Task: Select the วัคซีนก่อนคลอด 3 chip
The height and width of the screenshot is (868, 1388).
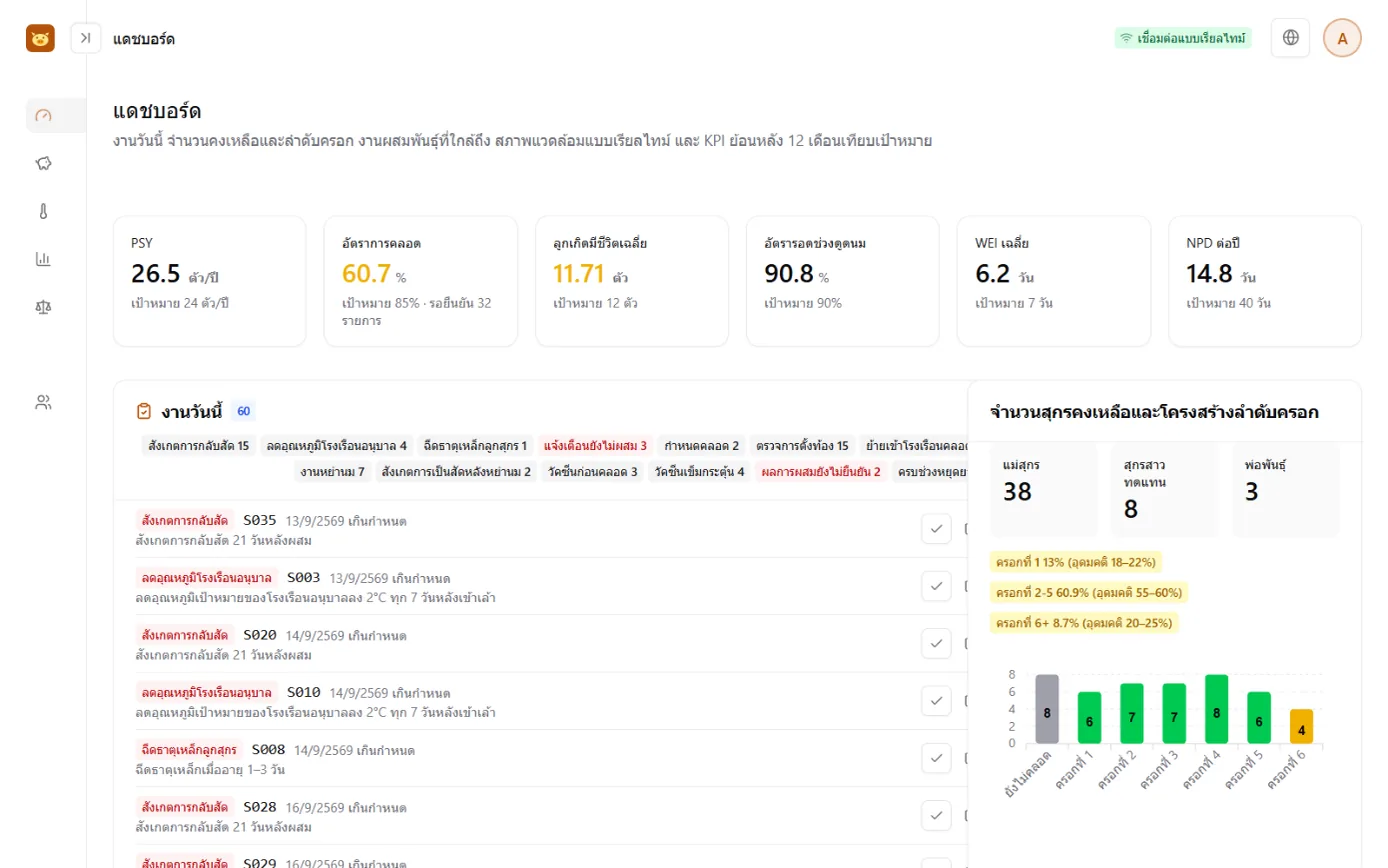Action: tap(592, 472)
